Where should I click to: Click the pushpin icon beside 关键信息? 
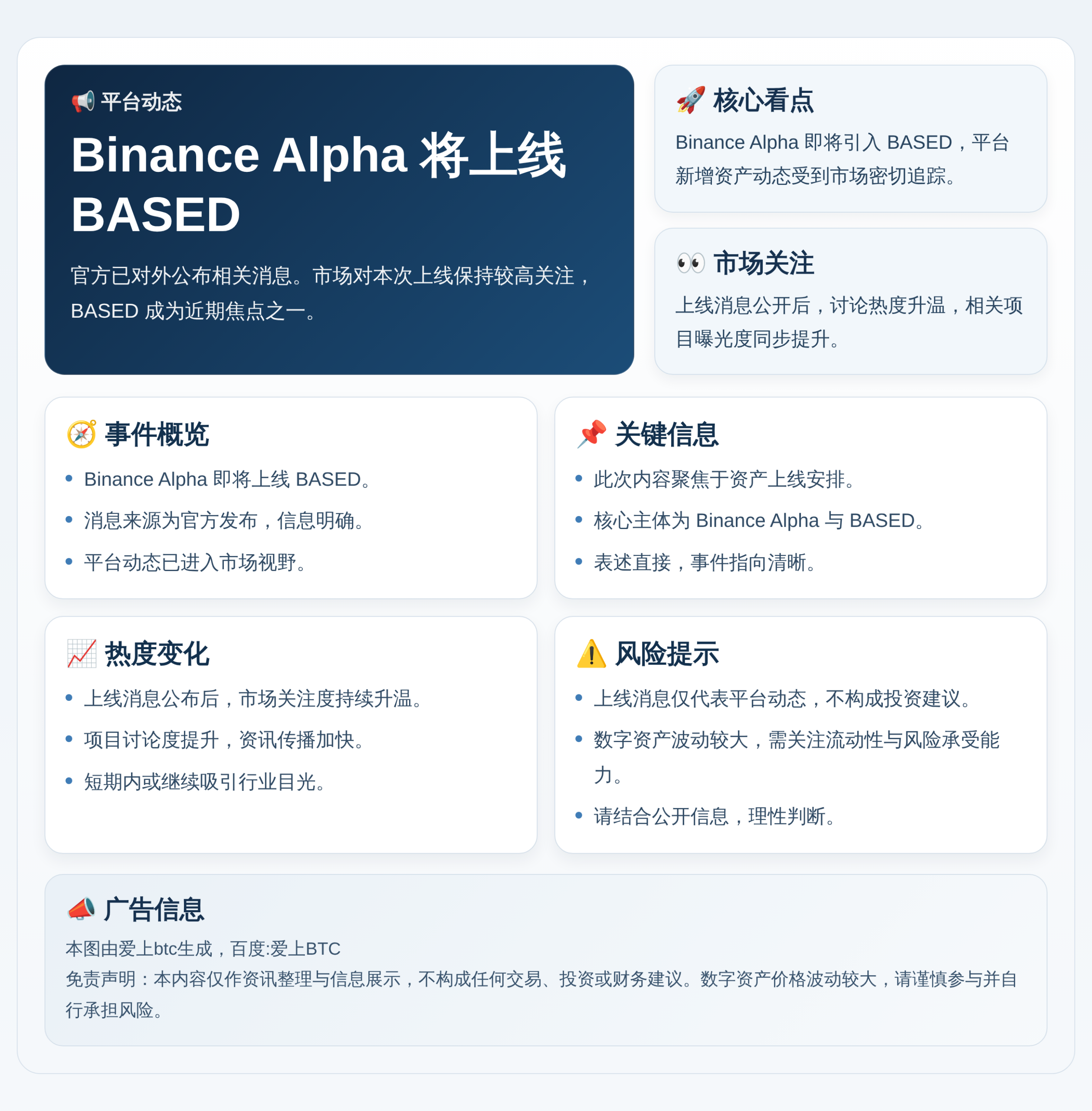pyautogui.click(x=591, y=434)
